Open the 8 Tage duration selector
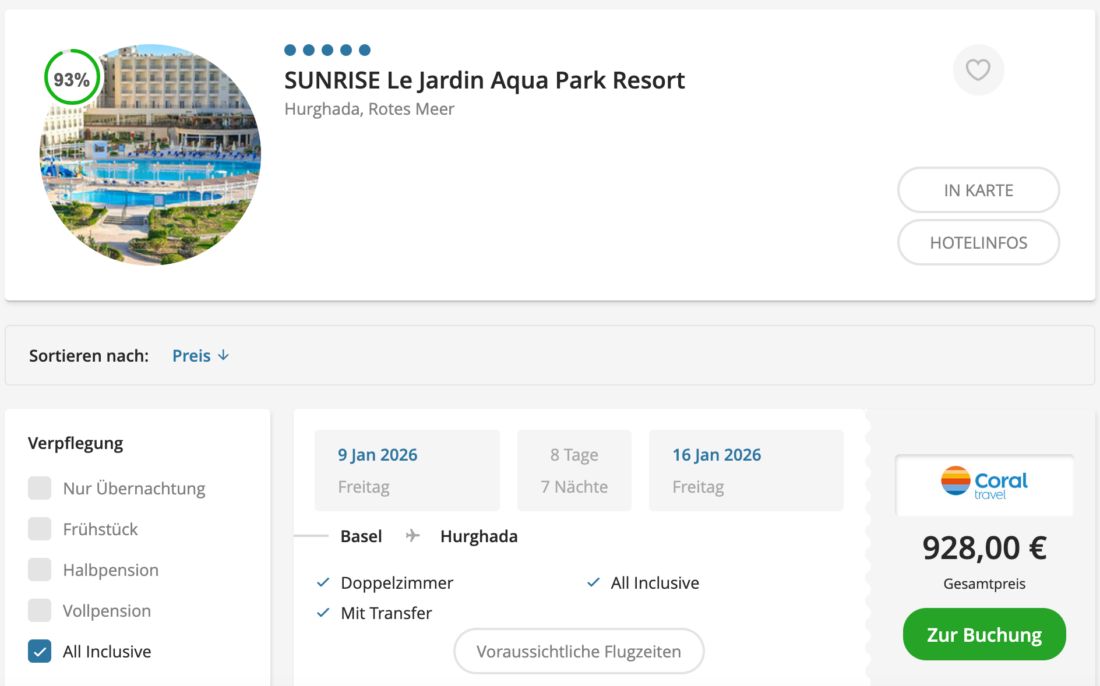 click(574, 470)
